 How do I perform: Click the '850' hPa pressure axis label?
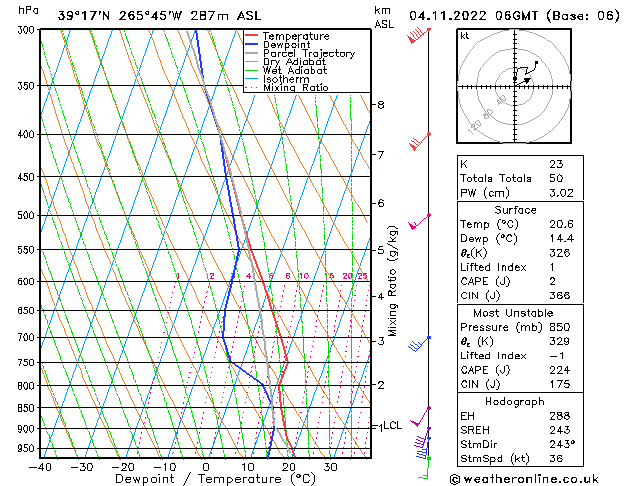(x=28, y=408)
